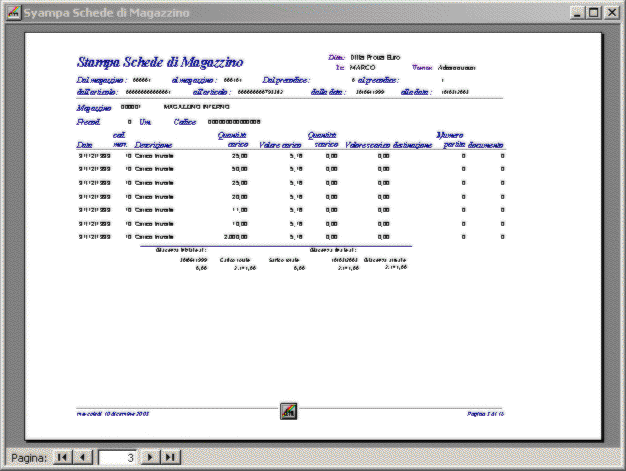Click the documento column header
The image size is (626, 471).
pyautogui.click(x=485, y=145)
